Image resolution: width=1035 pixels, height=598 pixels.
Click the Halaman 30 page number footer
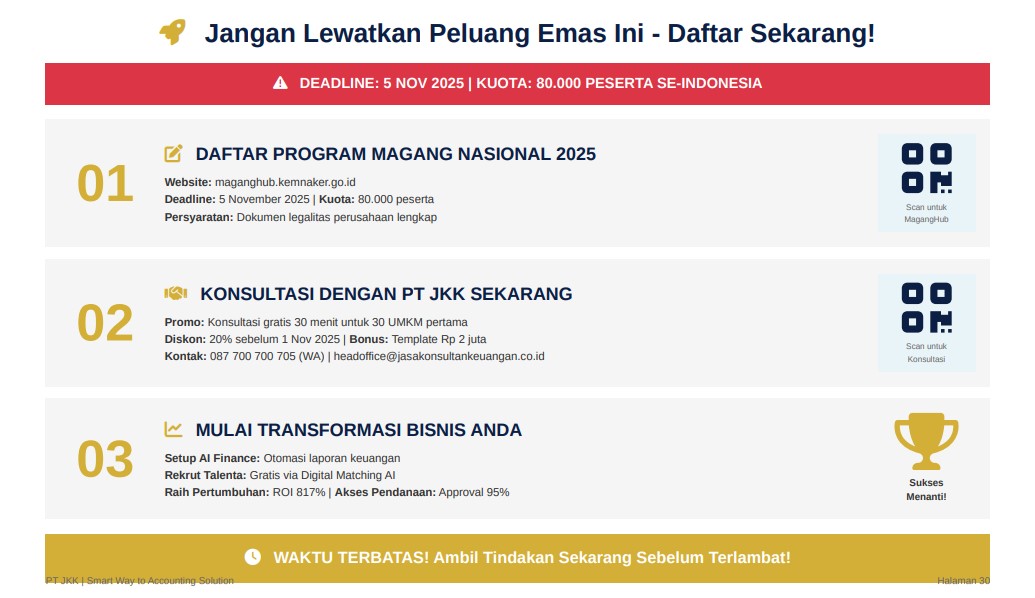point(963,581)
